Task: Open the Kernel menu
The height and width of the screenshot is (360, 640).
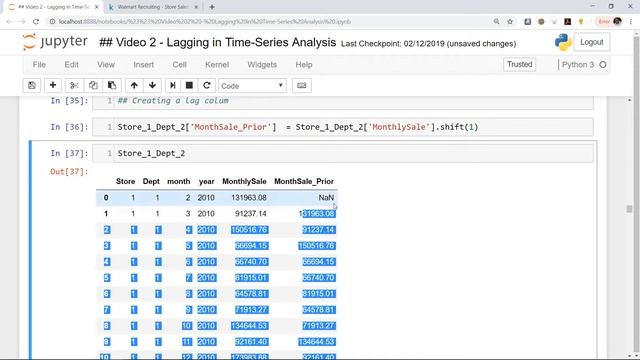Action: point(217,64)
